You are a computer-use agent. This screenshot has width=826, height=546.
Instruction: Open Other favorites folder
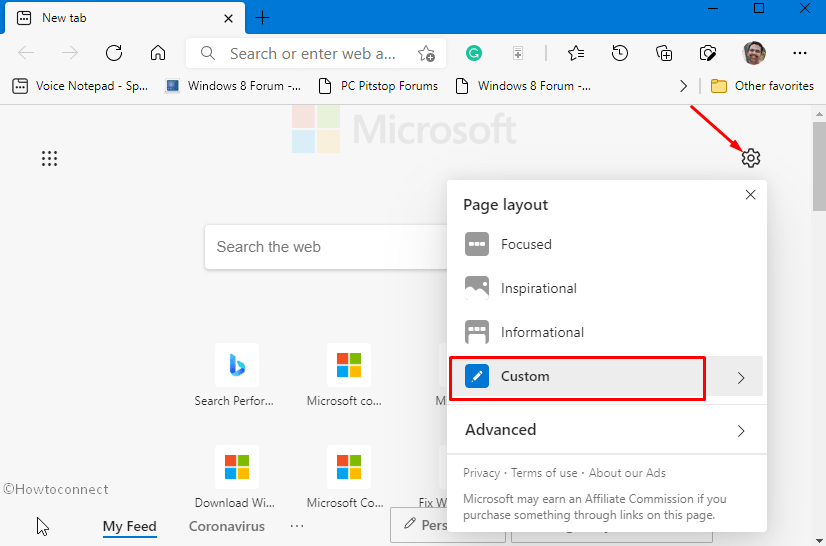(762, 86)
